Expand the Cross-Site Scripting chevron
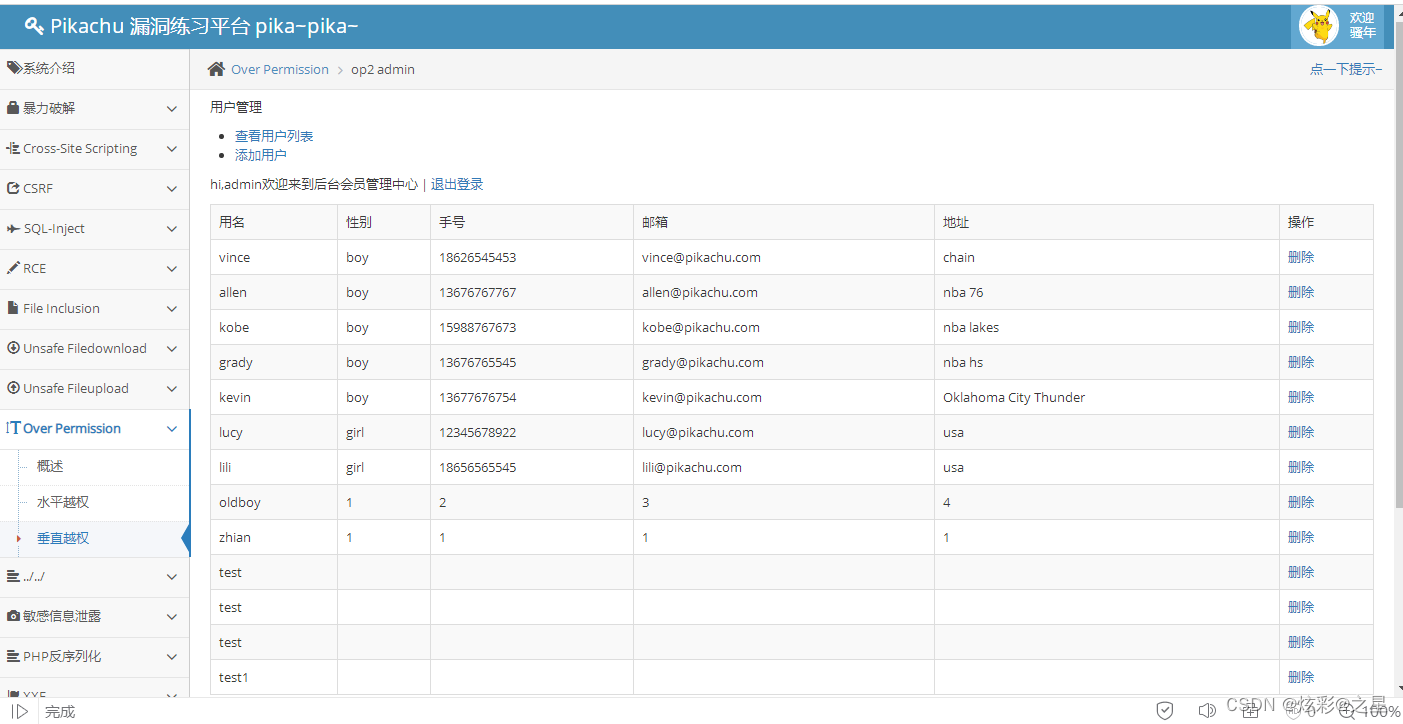Screen dimensions: 1403x724 pyautogui.click(x=172, y=149)
